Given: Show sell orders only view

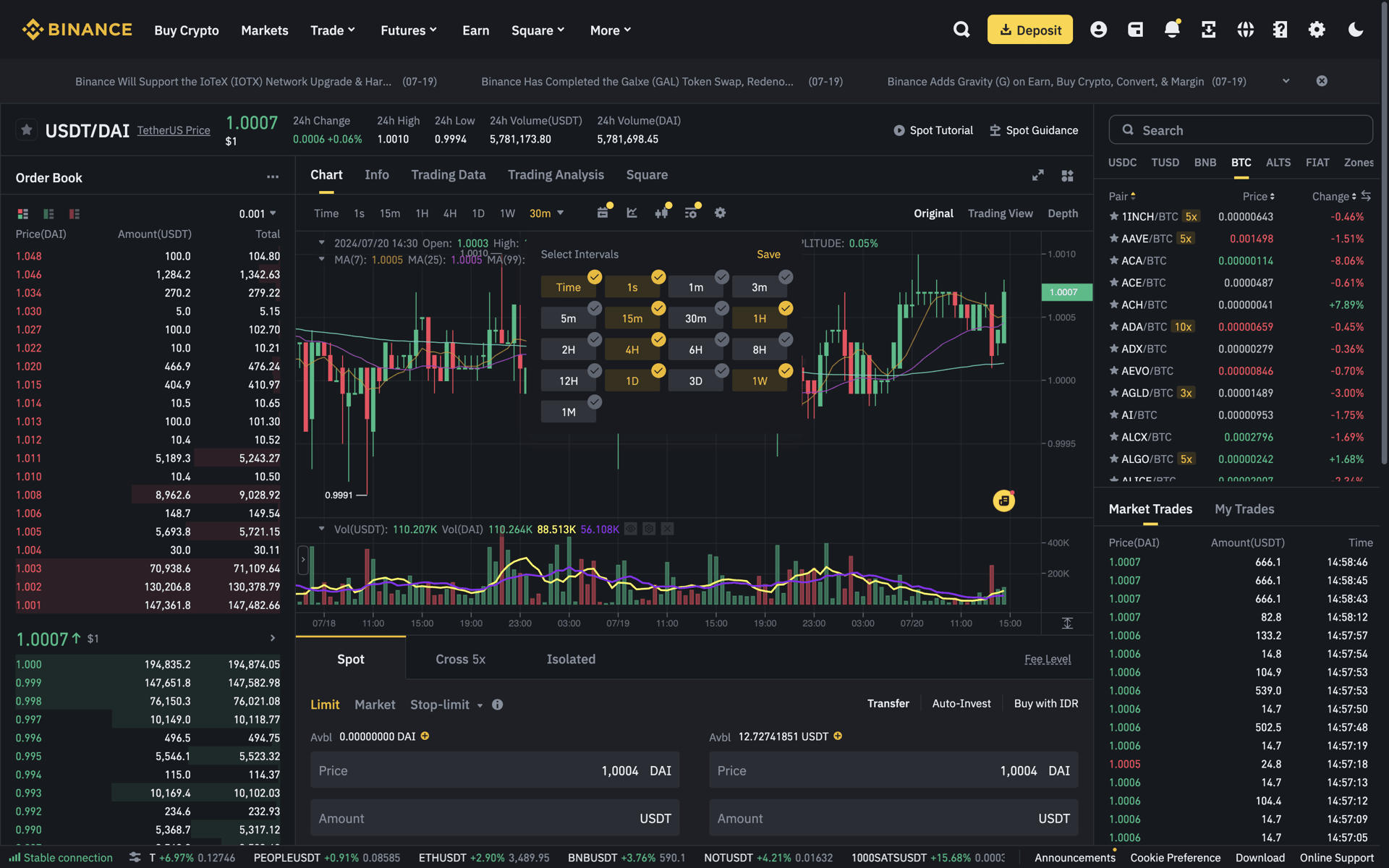Looking at the screenshot, I should tap(74, 214).
